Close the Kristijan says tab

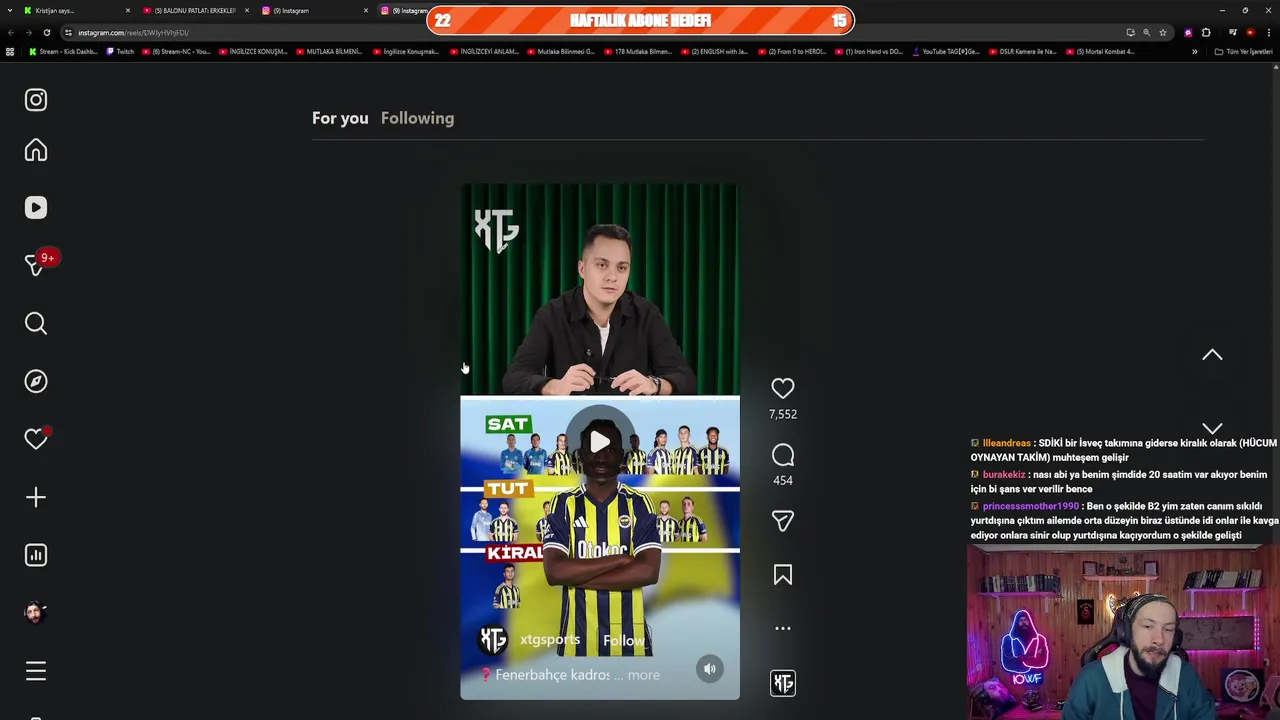[x=127, y=10]
